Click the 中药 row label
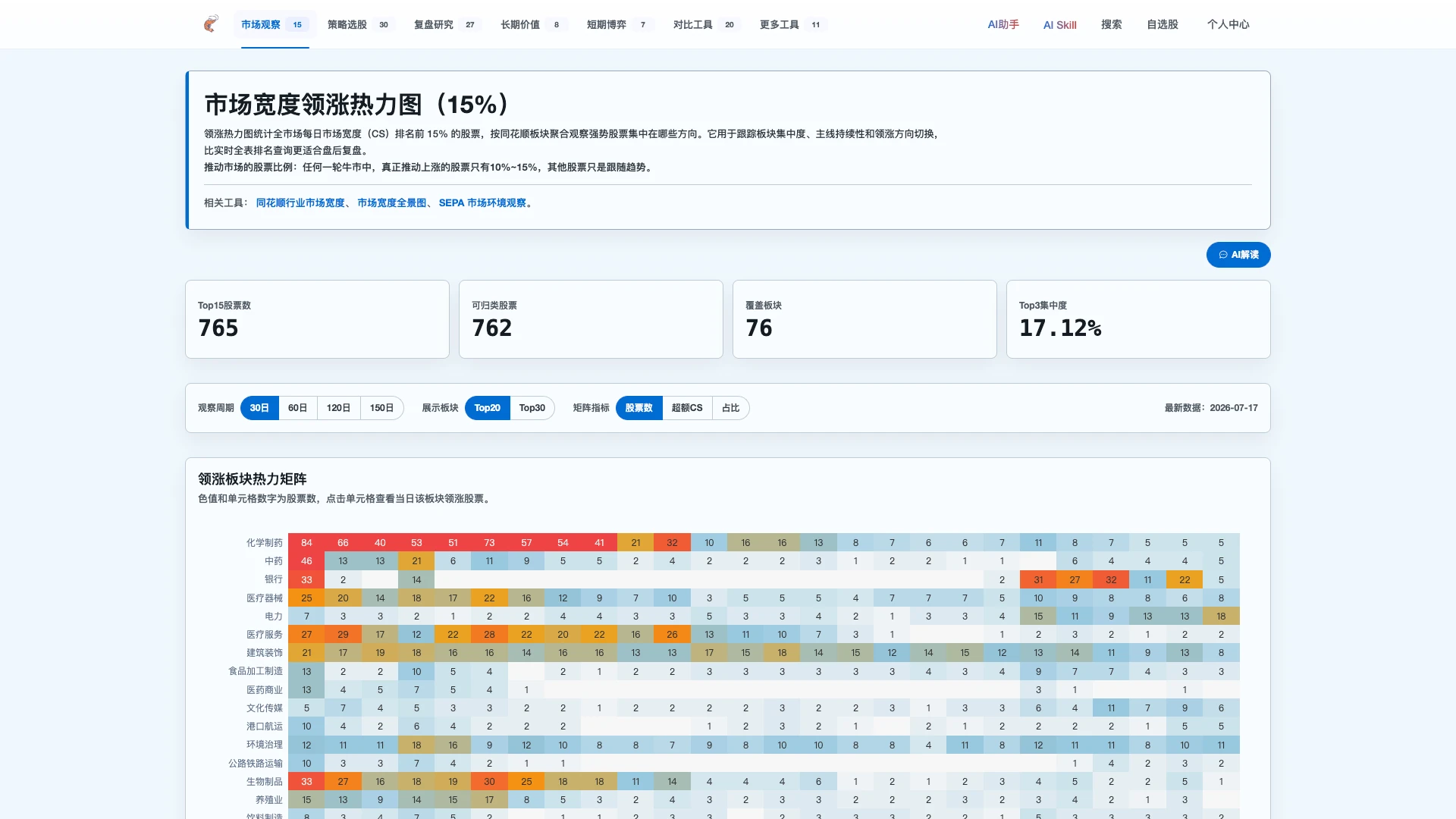Image resolution: width=1456 pixels, height=819 pixels. pos(273,561)
